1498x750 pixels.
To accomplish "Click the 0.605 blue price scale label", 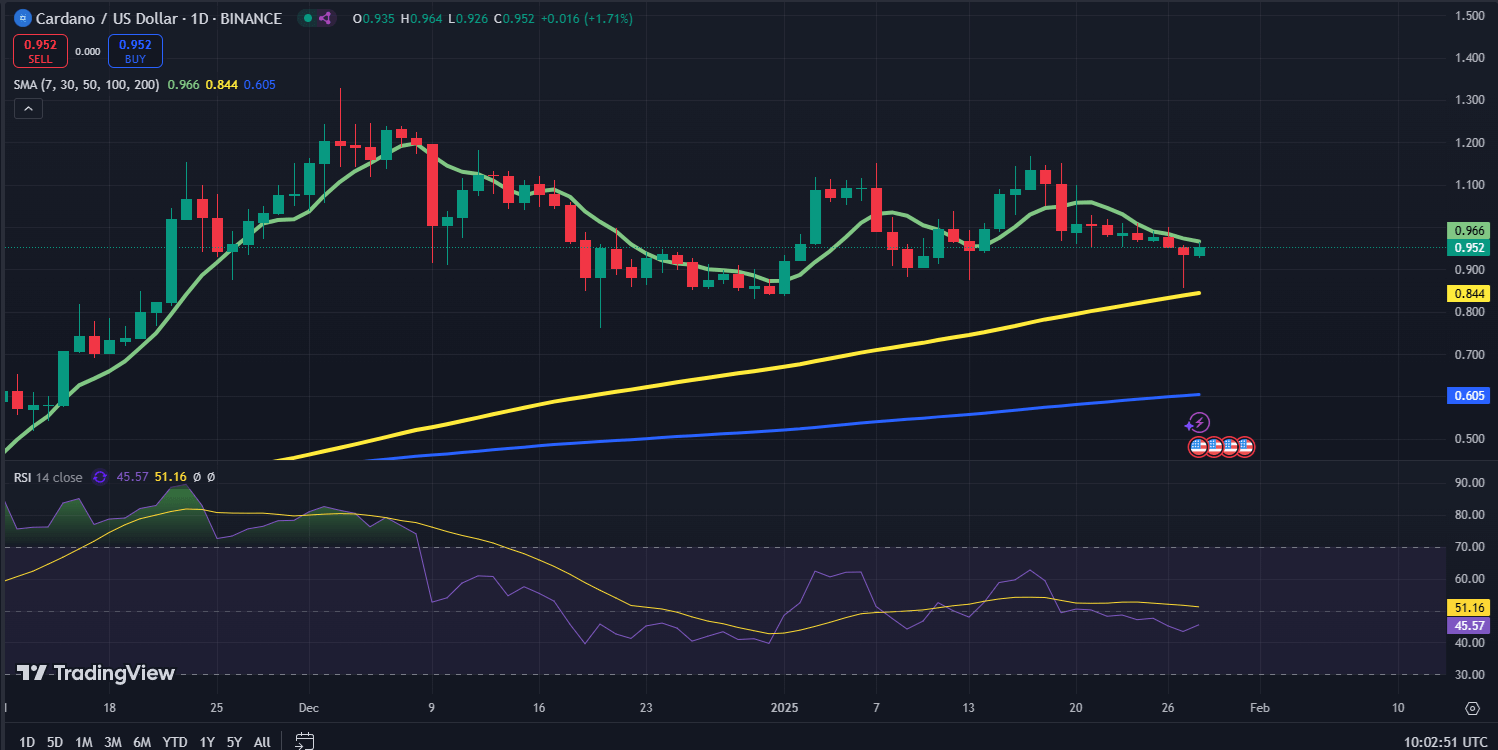I will tap(1468, 395).
